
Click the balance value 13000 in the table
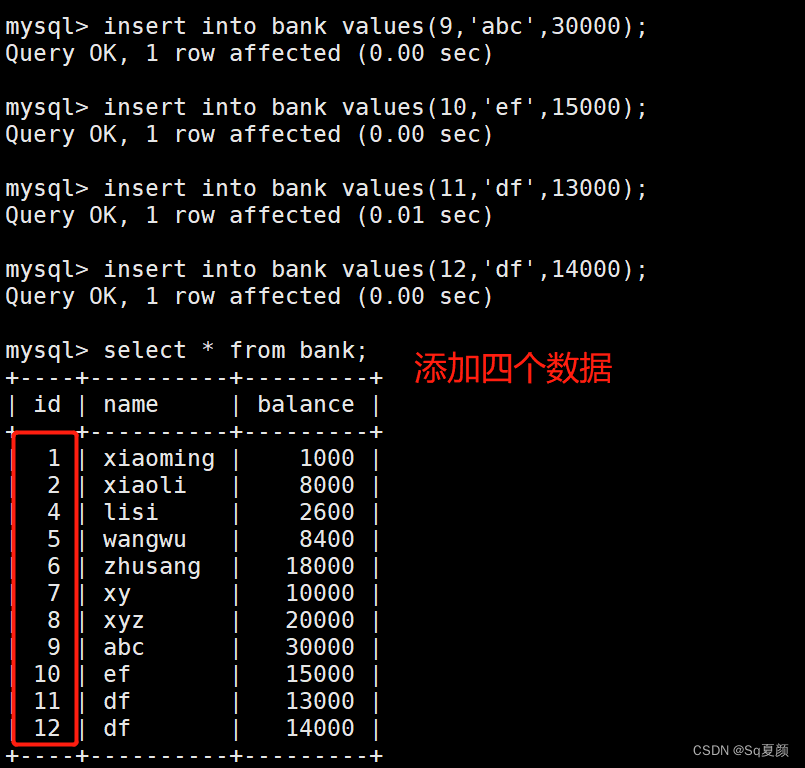tap(320, 701)
